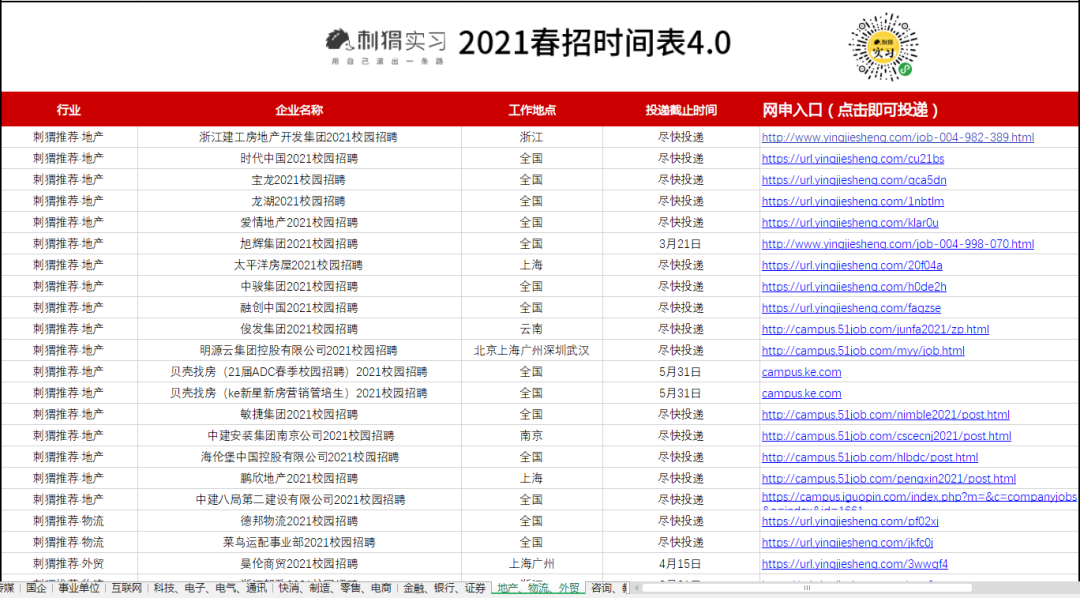The height and width of the screenshot is (598, 1080).
Task: Select the 浙江 location cell
Action: click(x=531, y=137)
